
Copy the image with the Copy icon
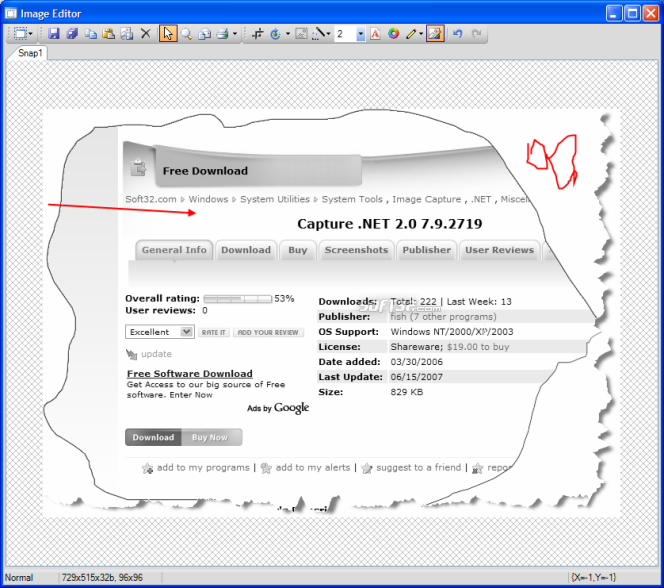(x=91, y=33)
